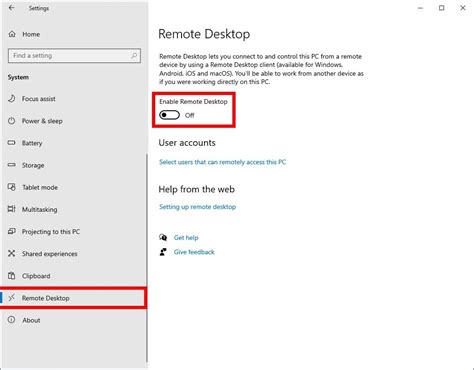This screenshot has width=474, height=370.
Task: Click the Remote Desktop page title
Action: click(204, 34)
